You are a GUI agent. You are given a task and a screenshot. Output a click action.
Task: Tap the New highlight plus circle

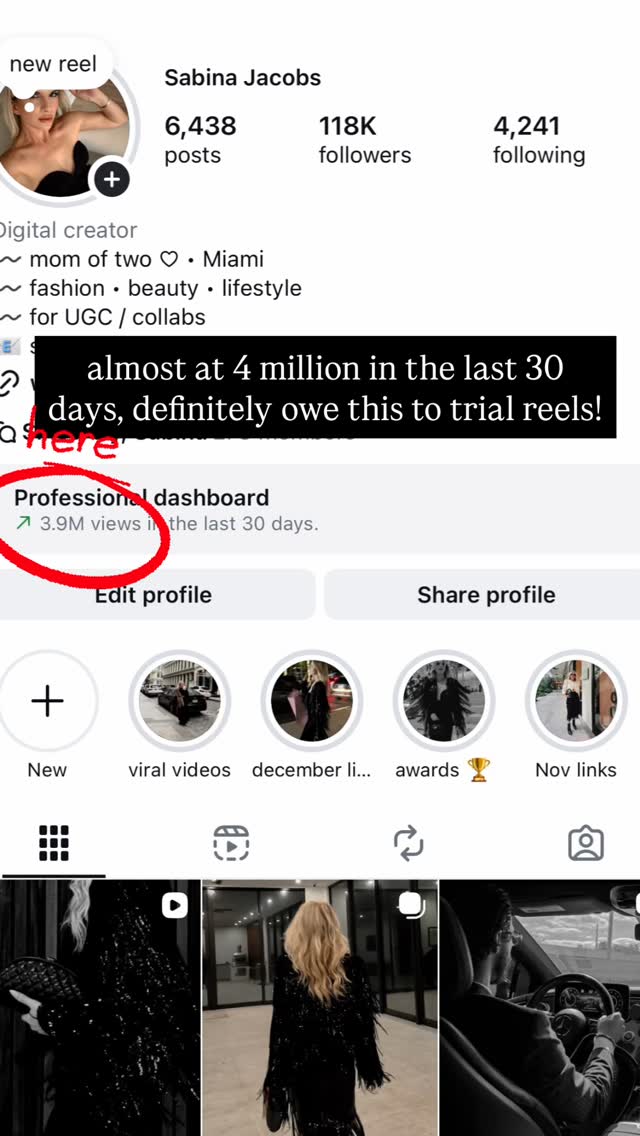(x=47, y=701)
